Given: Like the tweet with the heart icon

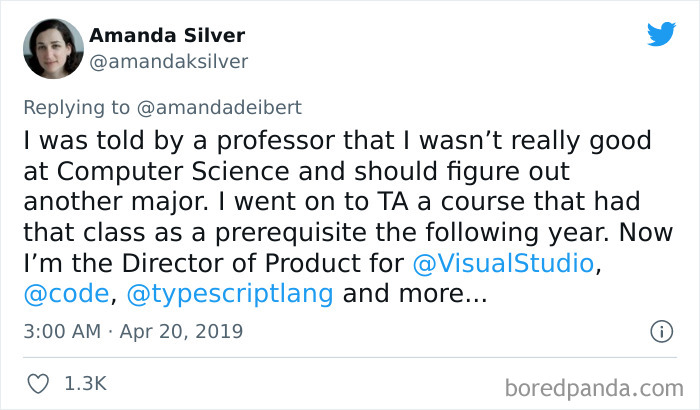Looking at the screenshot, I should coord(40,383).
